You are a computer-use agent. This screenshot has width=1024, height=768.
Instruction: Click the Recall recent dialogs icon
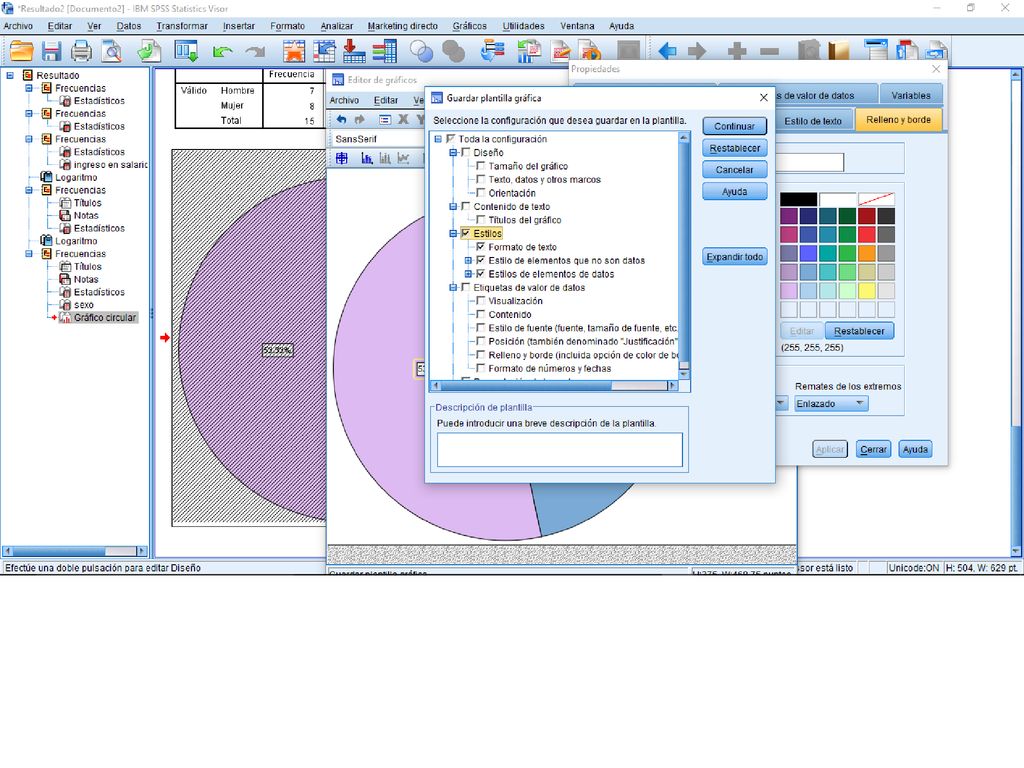(x=186, y=51)
